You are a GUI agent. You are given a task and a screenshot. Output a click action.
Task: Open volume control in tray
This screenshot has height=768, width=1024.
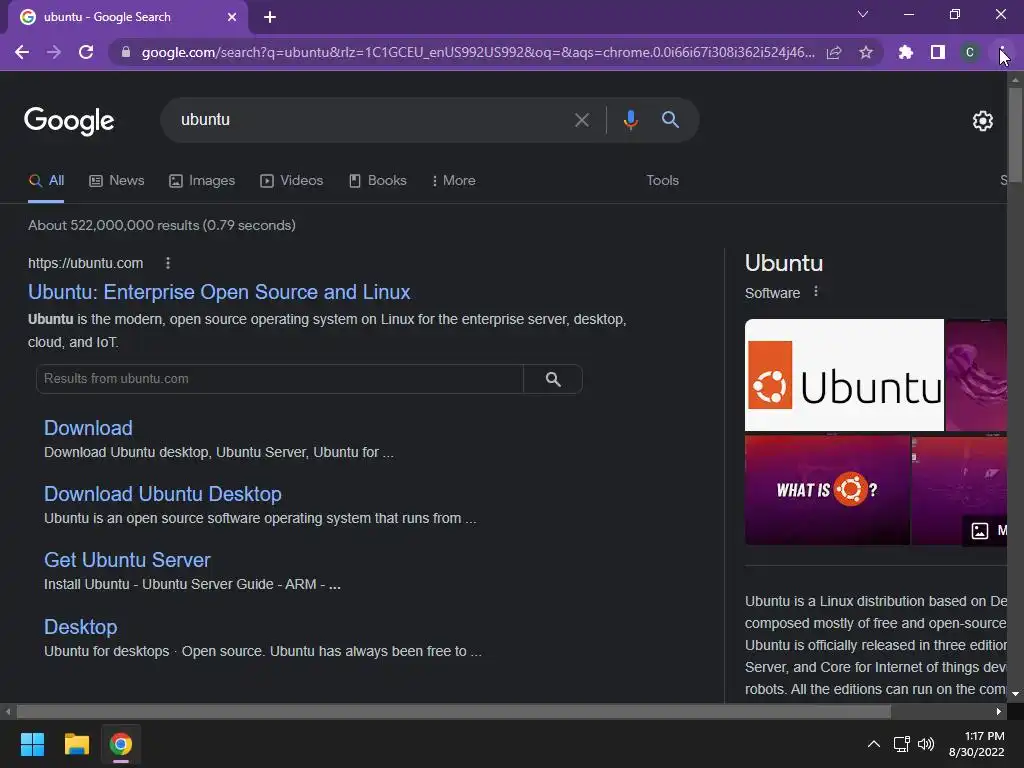926,744
